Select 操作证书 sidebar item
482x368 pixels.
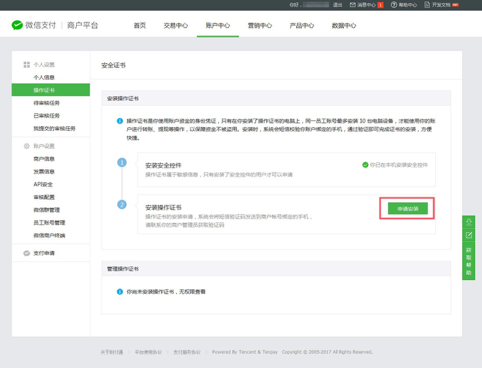51,90
